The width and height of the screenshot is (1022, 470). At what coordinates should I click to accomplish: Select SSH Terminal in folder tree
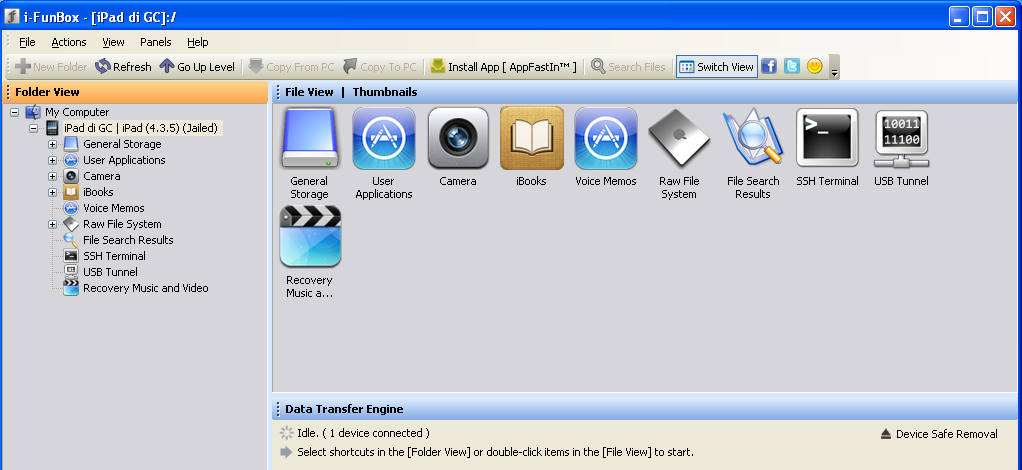(114, 256)
